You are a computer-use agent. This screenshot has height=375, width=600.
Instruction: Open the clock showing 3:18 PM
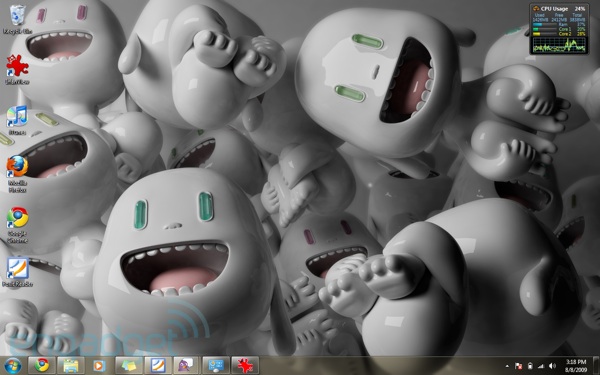(576, 366)
